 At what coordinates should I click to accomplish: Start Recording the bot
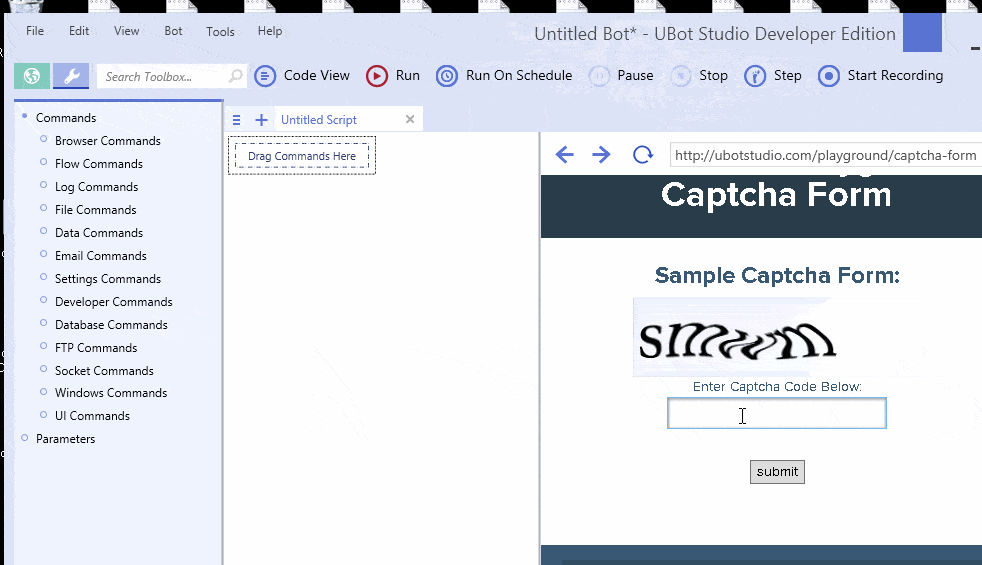[881, 76]
